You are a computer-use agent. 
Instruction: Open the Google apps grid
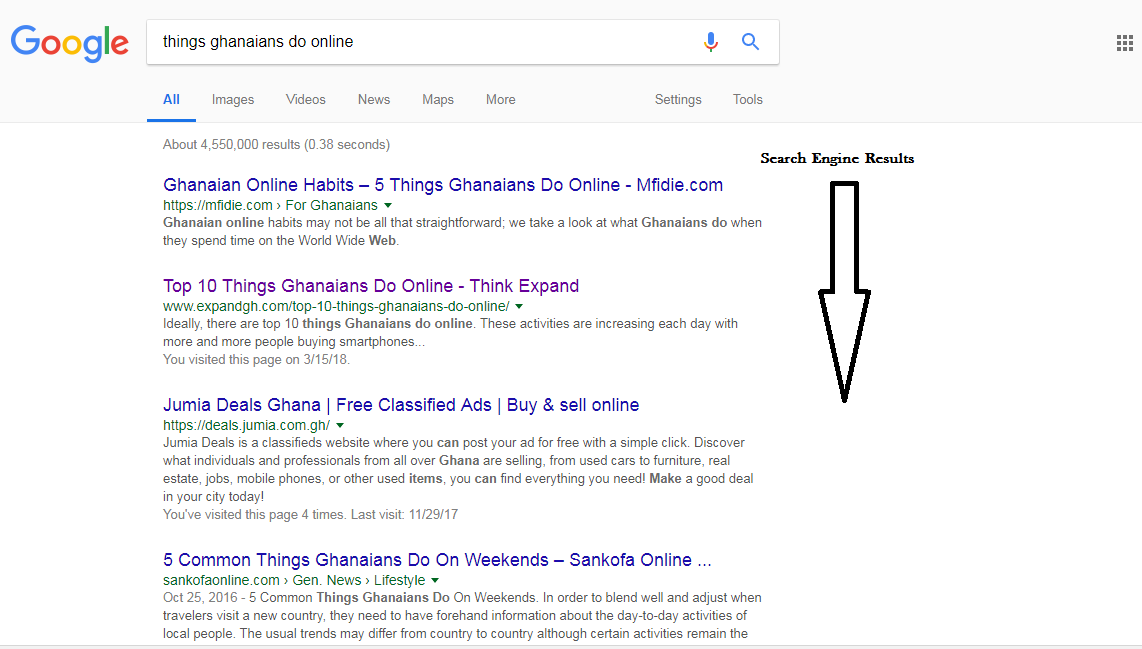1125,43
